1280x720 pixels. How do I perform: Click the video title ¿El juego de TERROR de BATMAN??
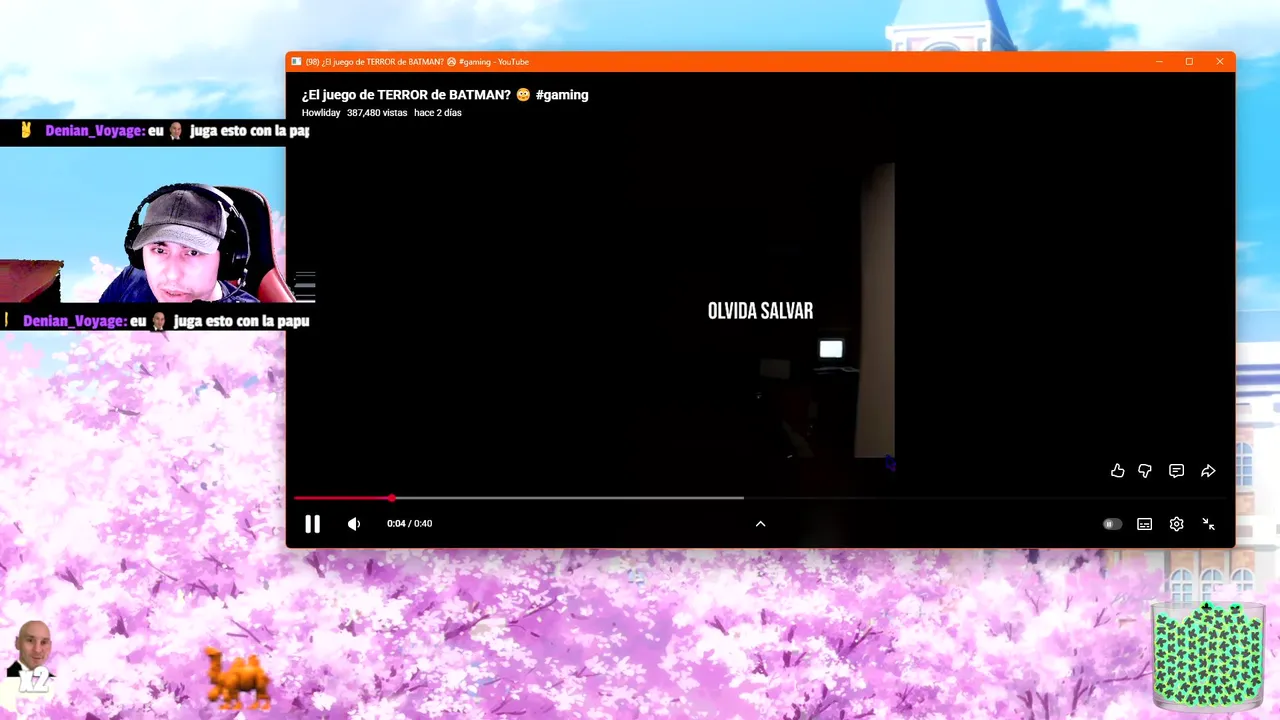point(406,95)
